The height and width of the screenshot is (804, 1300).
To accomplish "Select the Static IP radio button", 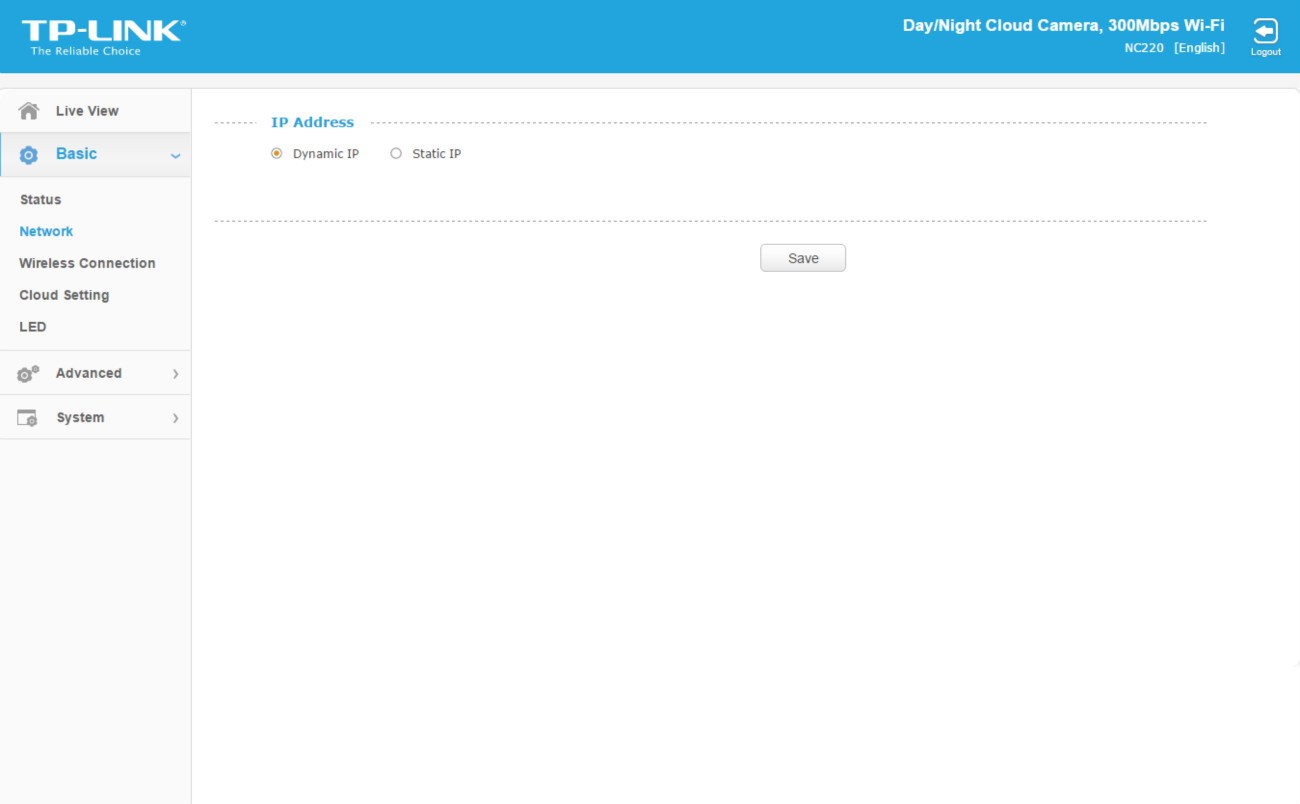I will pyautogui.click(x=396, y=154).
